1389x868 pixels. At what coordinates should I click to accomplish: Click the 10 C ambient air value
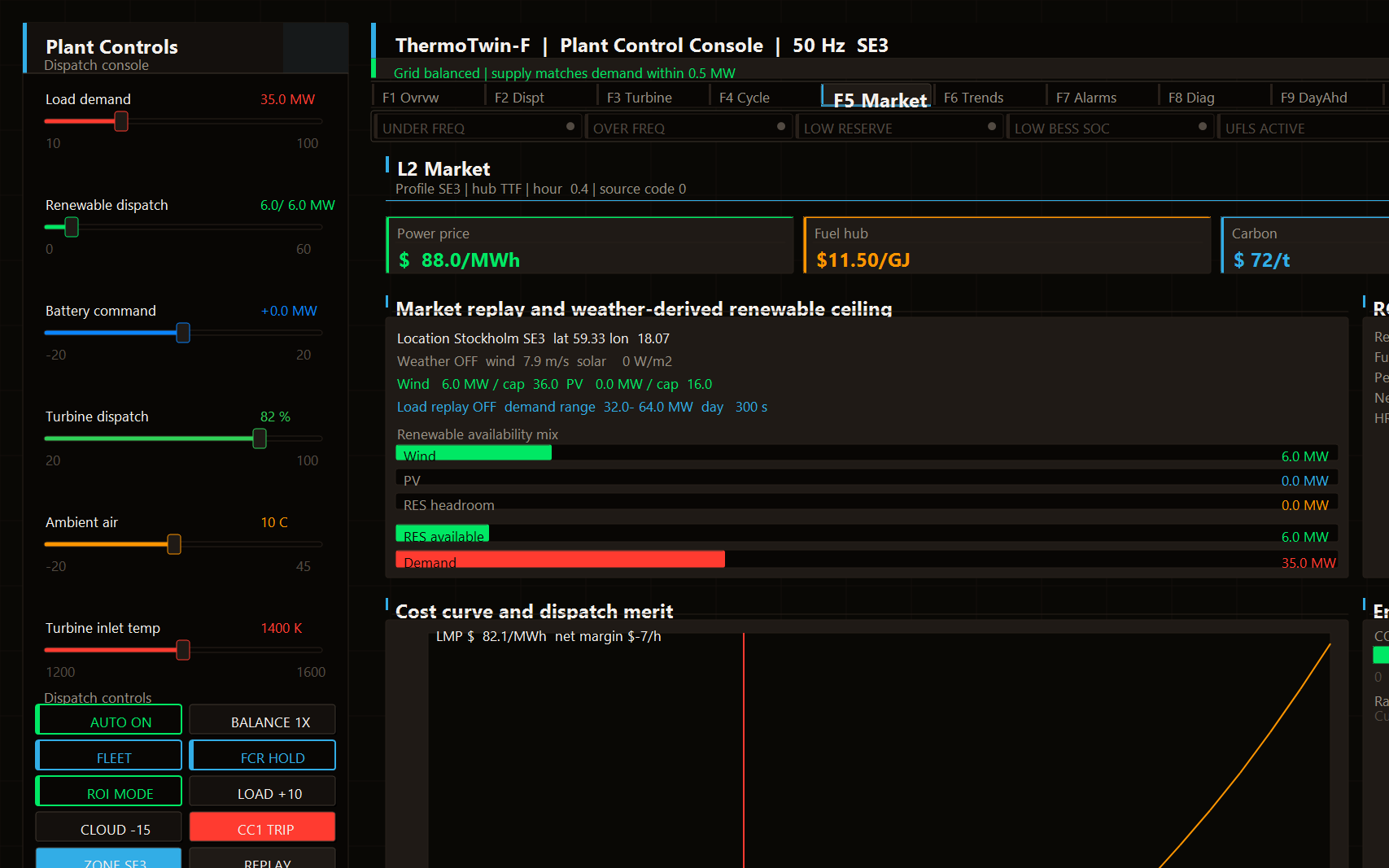pos(274,522)
